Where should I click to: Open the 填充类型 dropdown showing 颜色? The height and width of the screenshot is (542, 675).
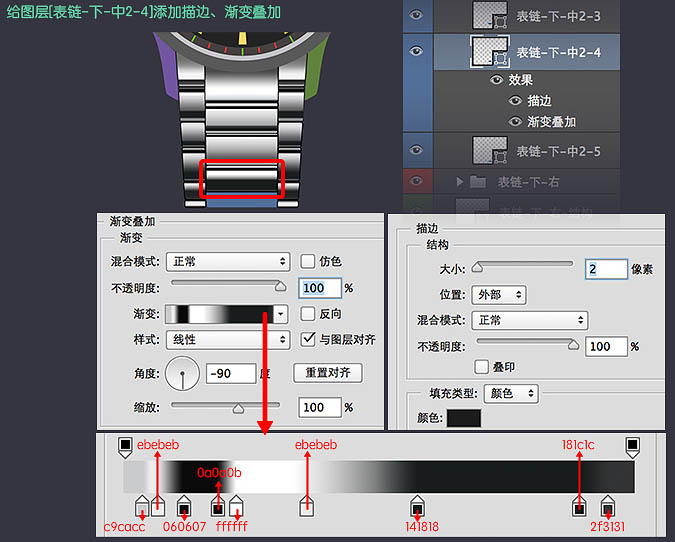(x=511, y=394)
